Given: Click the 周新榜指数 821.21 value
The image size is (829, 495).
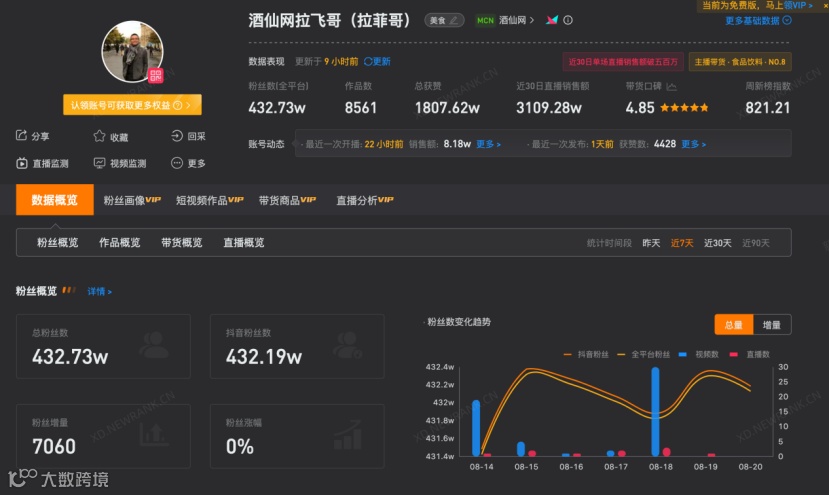Looking at the screenshot, I should 768,108.
